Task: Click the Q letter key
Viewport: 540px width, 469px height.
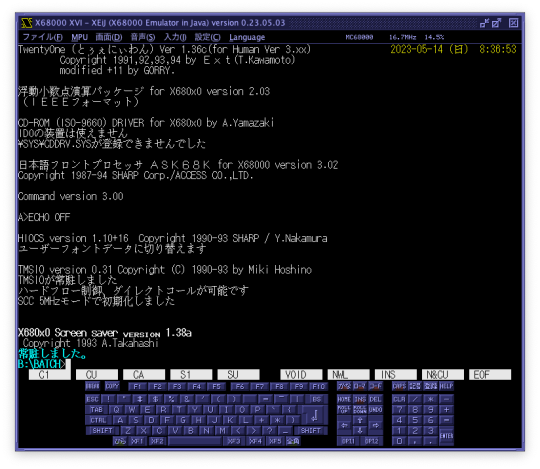Action: [116, 410]
